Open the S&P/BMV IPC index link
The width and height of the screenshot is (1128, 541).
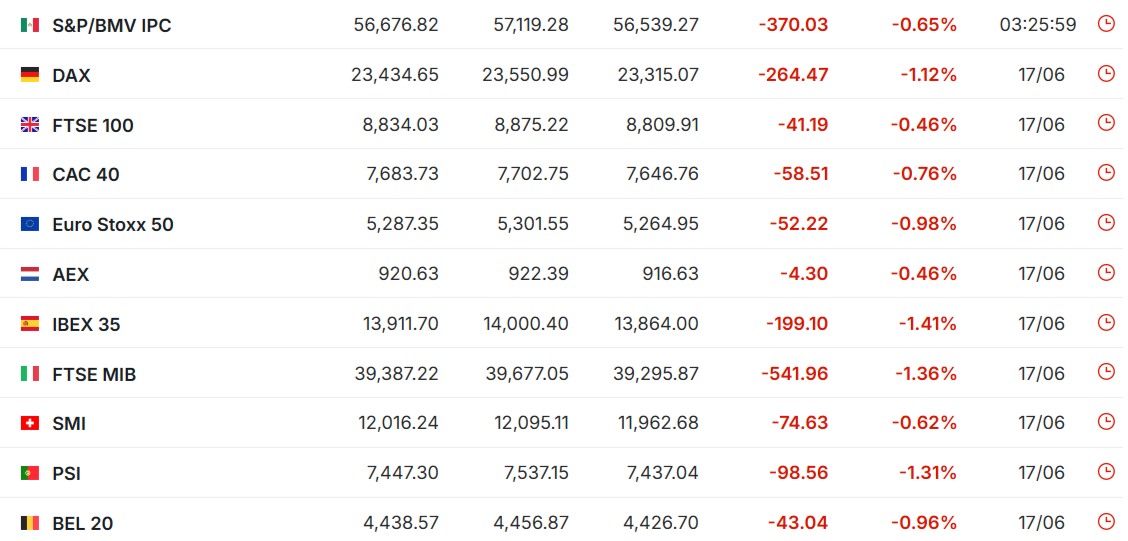112,26
